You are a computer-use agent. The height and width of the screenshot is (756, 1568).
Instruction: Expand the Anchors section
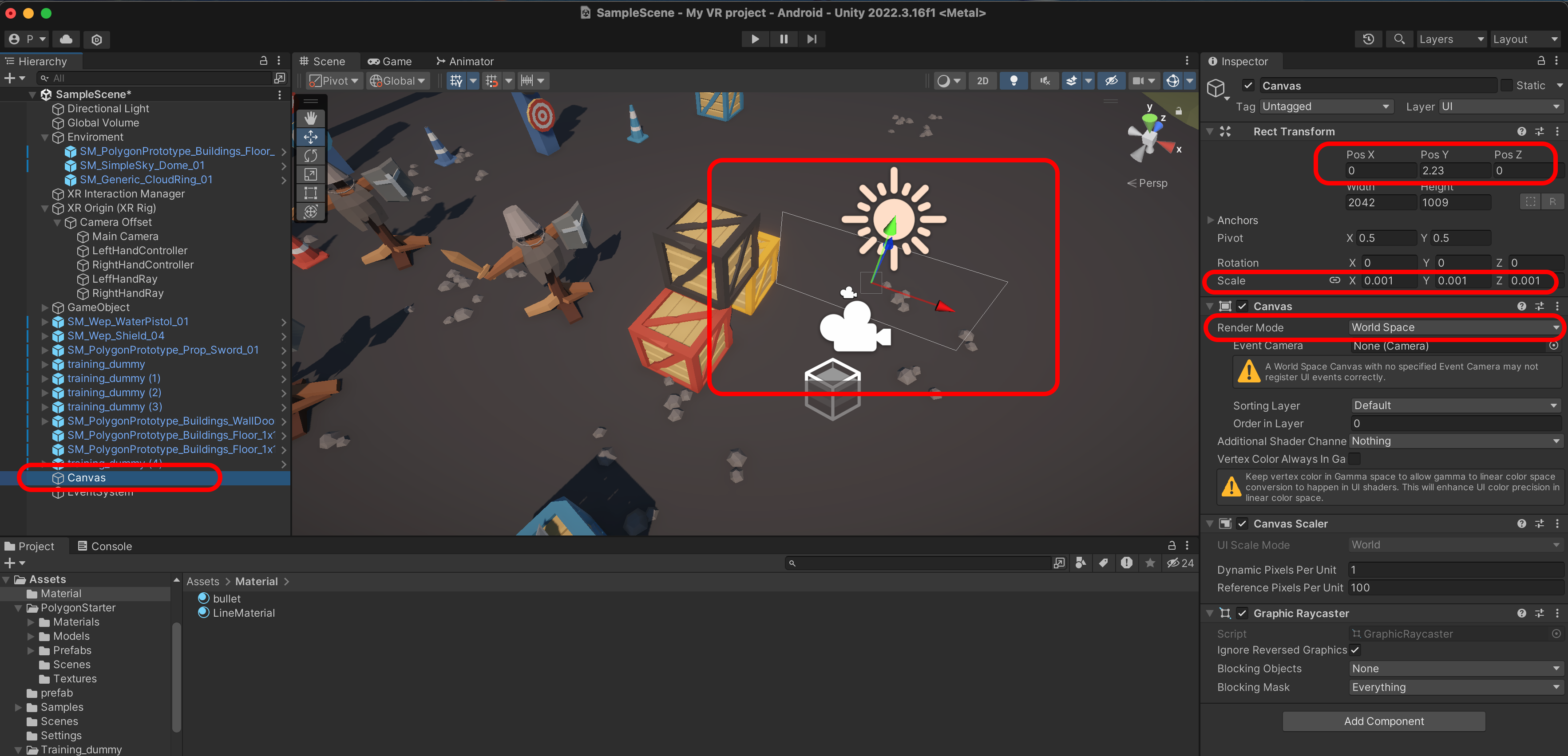pos(1210,220)
